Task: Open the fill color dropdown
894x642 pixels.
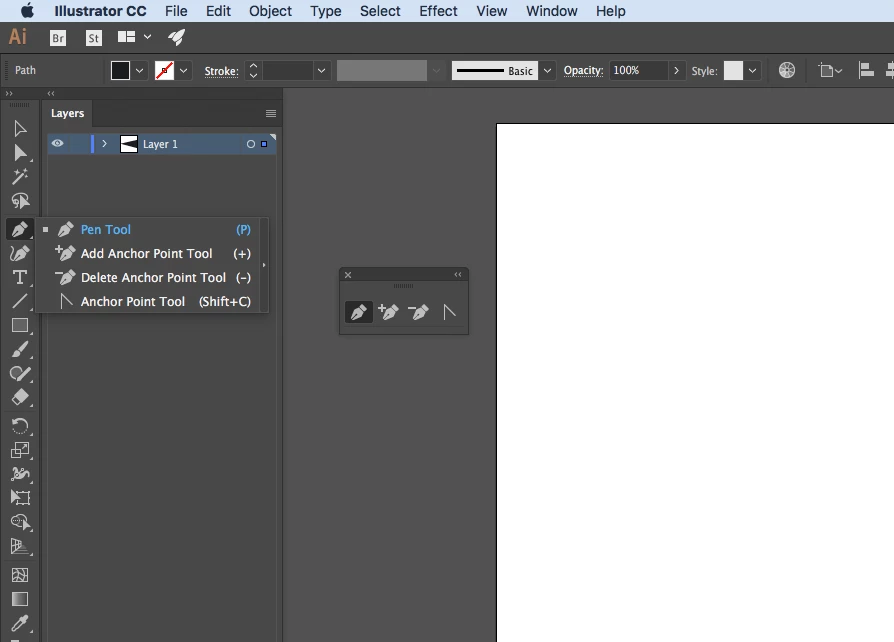Action: pyautogui.click(x=140, y=71)
